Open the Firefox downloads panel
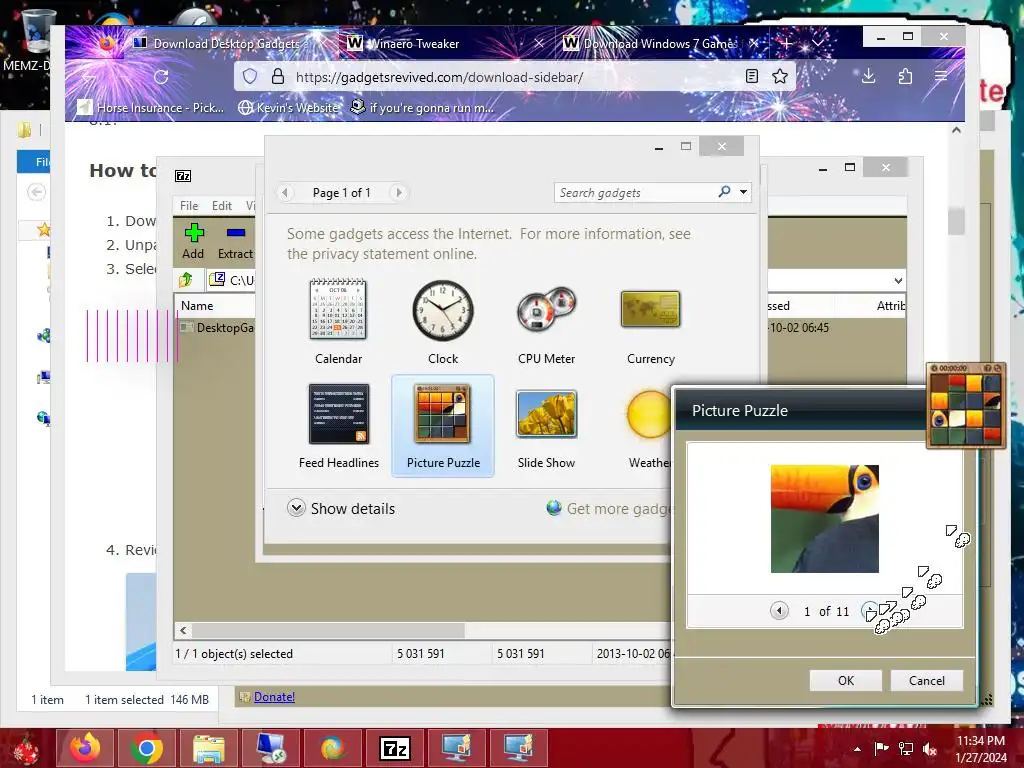Image resolution: width=1024 pixels, height=768 pixels. 868,76
